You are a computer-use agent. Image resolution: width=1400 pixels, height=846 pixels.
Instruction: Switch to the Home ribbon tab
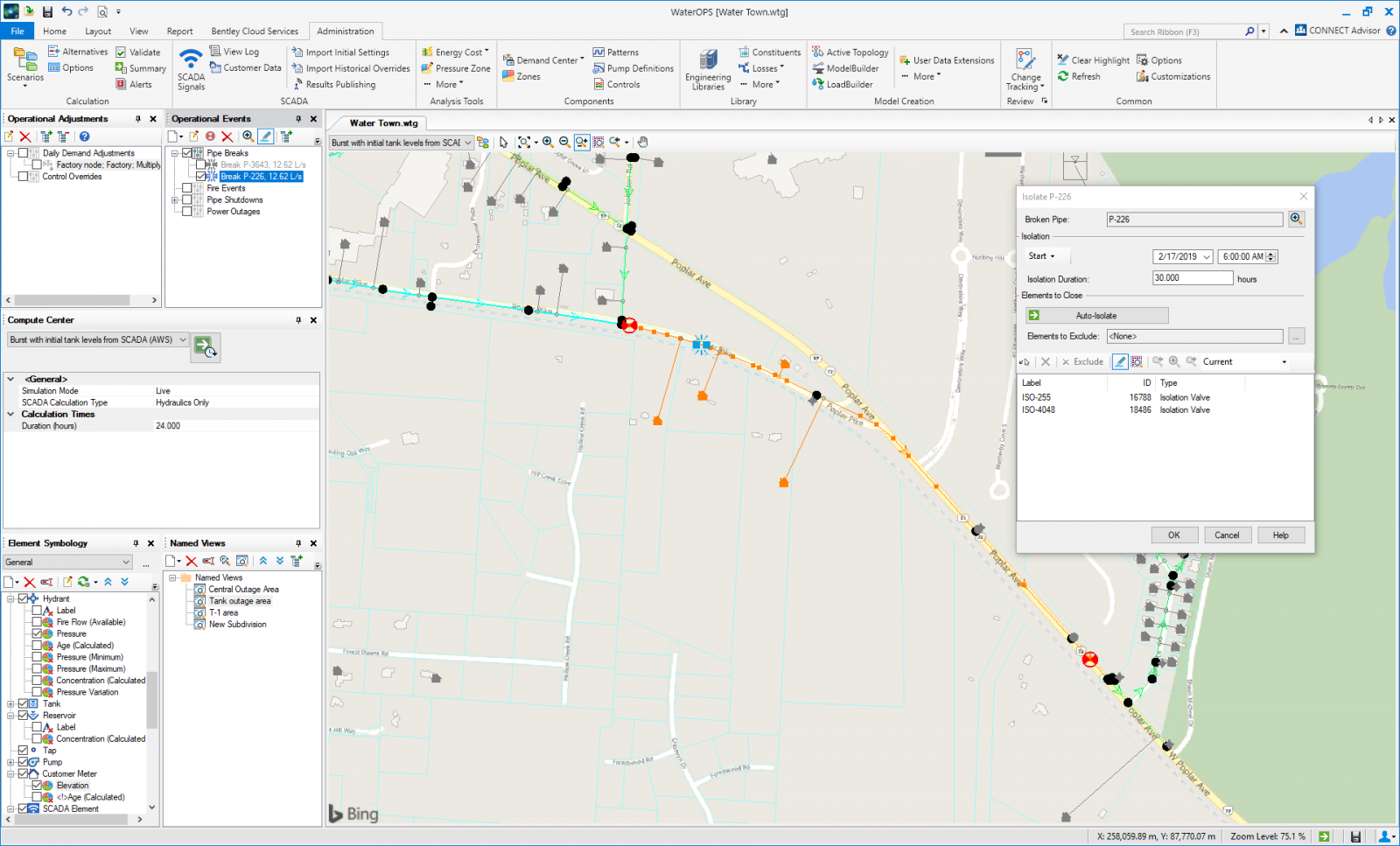(x=54, y=31)
